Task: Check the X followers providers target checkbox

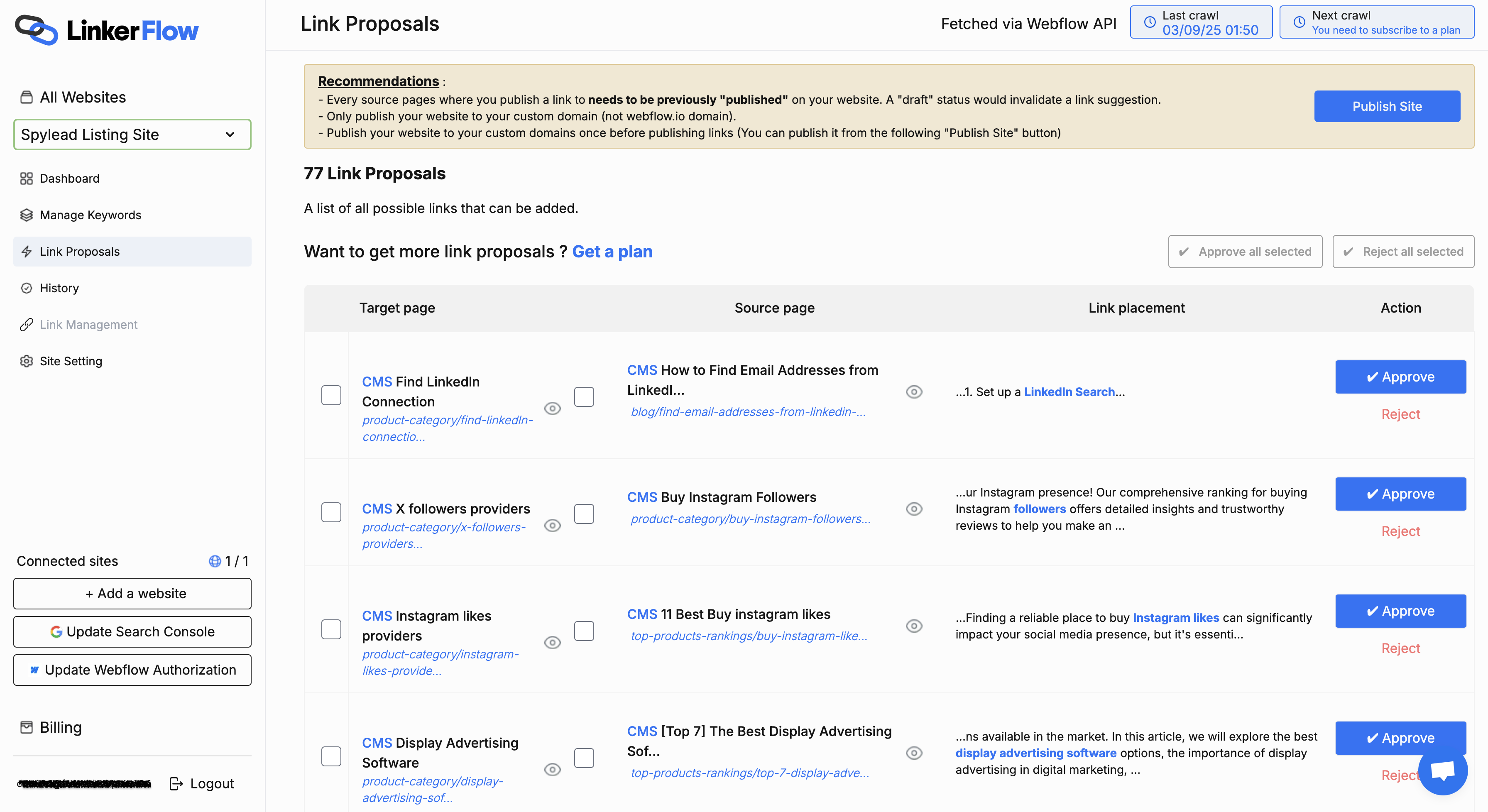Action: pyautogui.click(x=331, y=512)
